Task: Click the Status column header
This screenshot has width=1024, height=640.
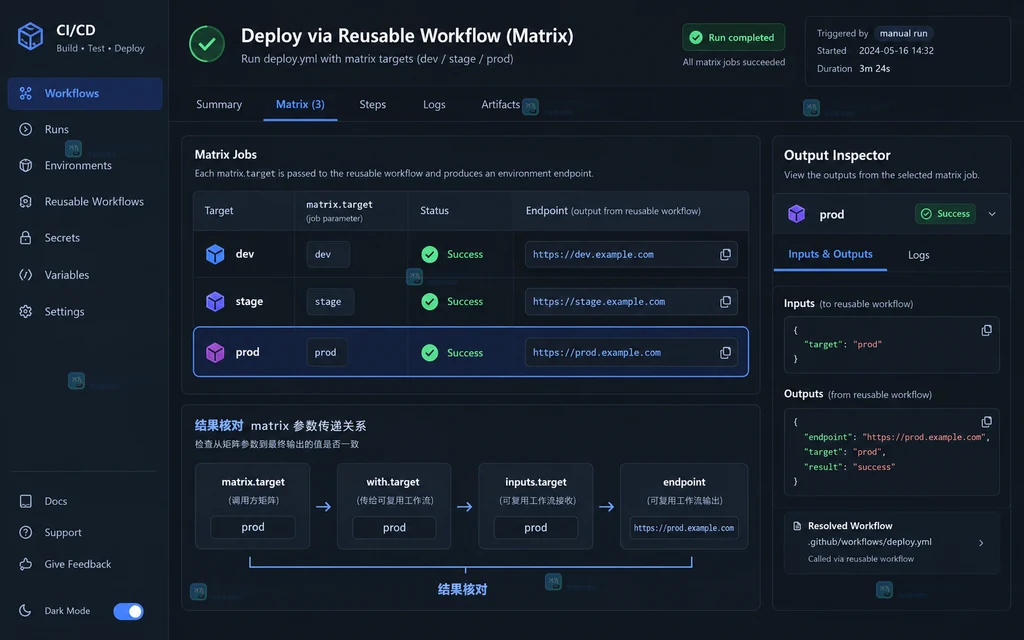Action: [x=434, y=210]
